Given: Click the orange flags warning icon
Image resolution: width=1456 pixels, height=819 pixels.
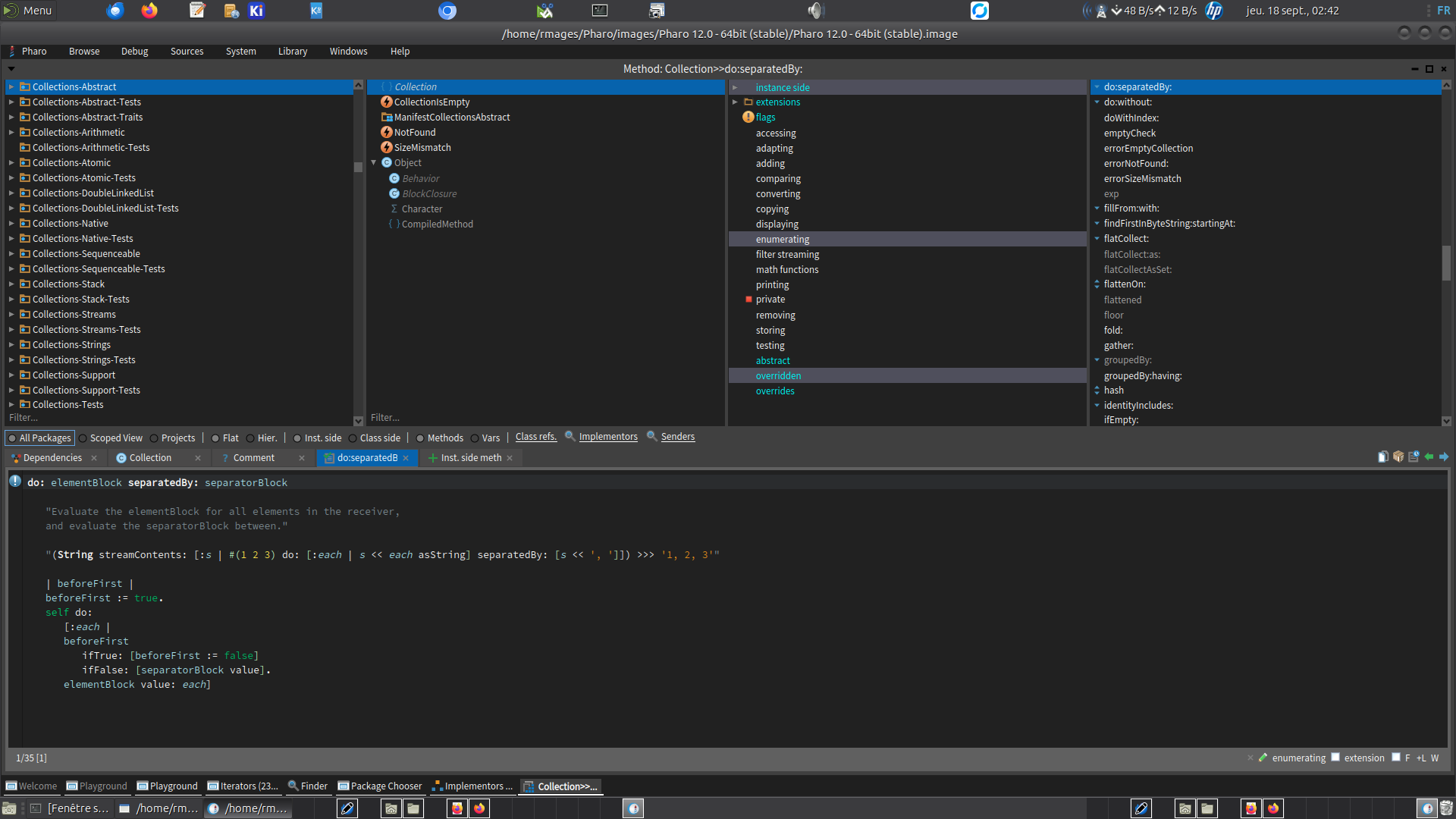Looking at the screenshot, I should pyautogui.click(x=748, y=118).
